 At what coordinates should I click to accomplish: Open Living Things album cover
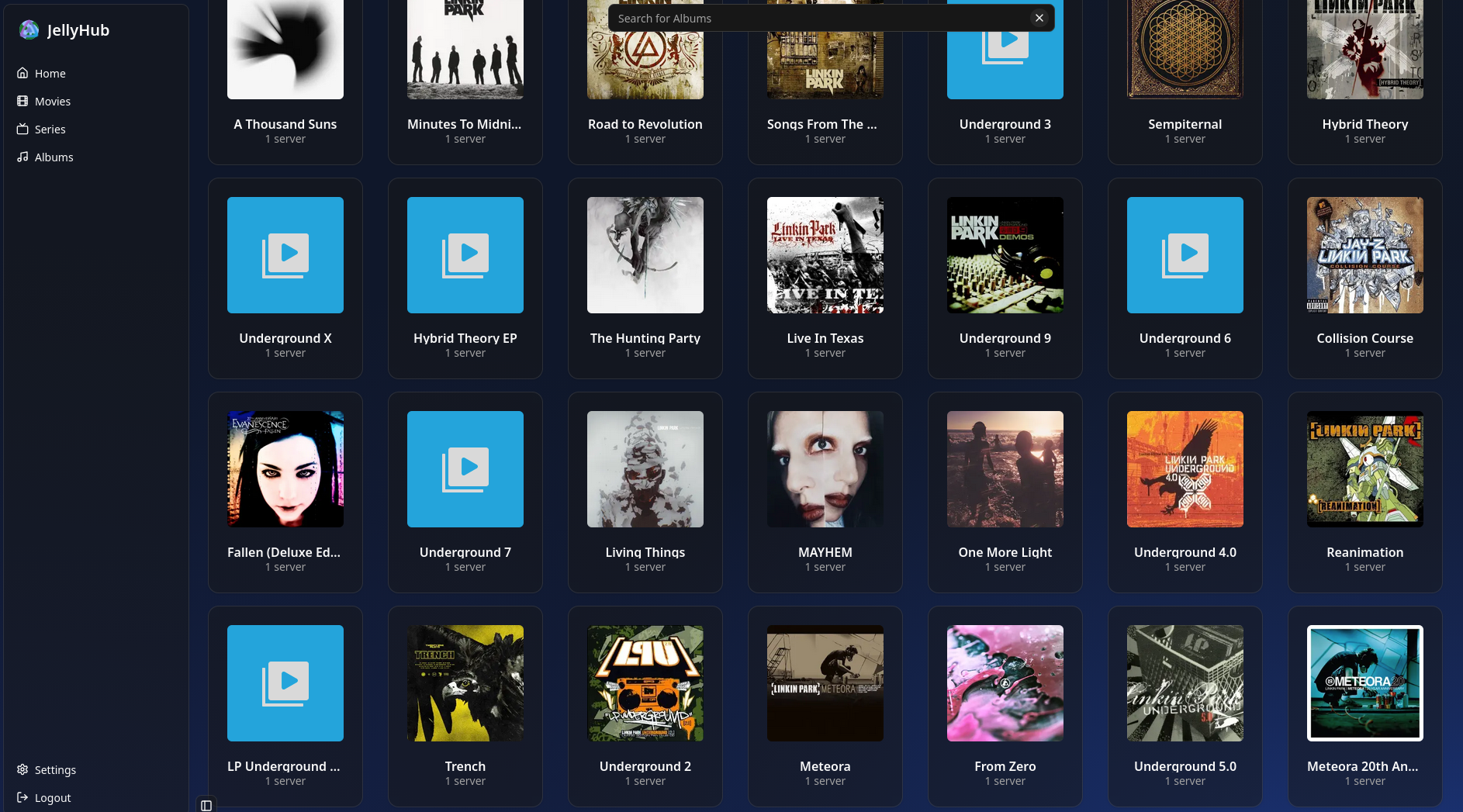[x=645, y=469]
